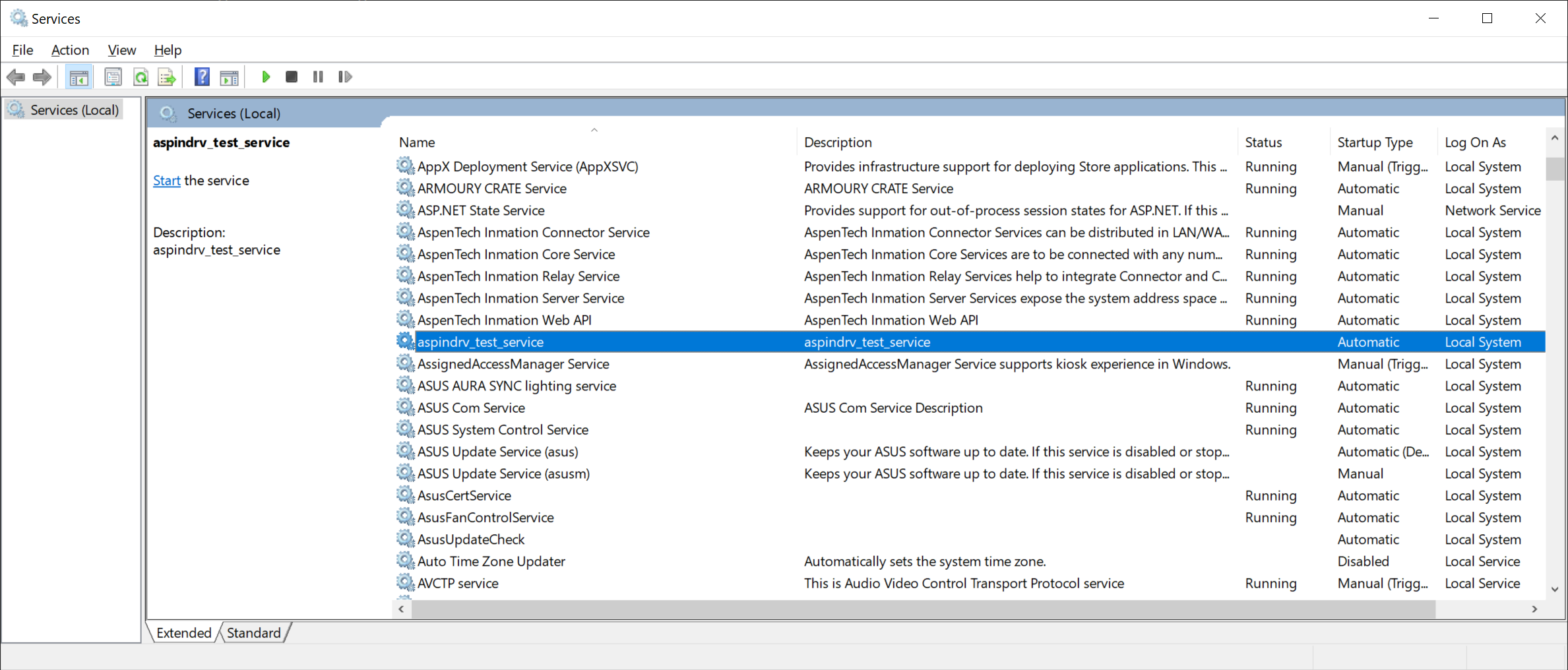This screenshot has height=670, width=1568.
Task: Select AssignedAccessManager Service row
Action: [970, 363]
